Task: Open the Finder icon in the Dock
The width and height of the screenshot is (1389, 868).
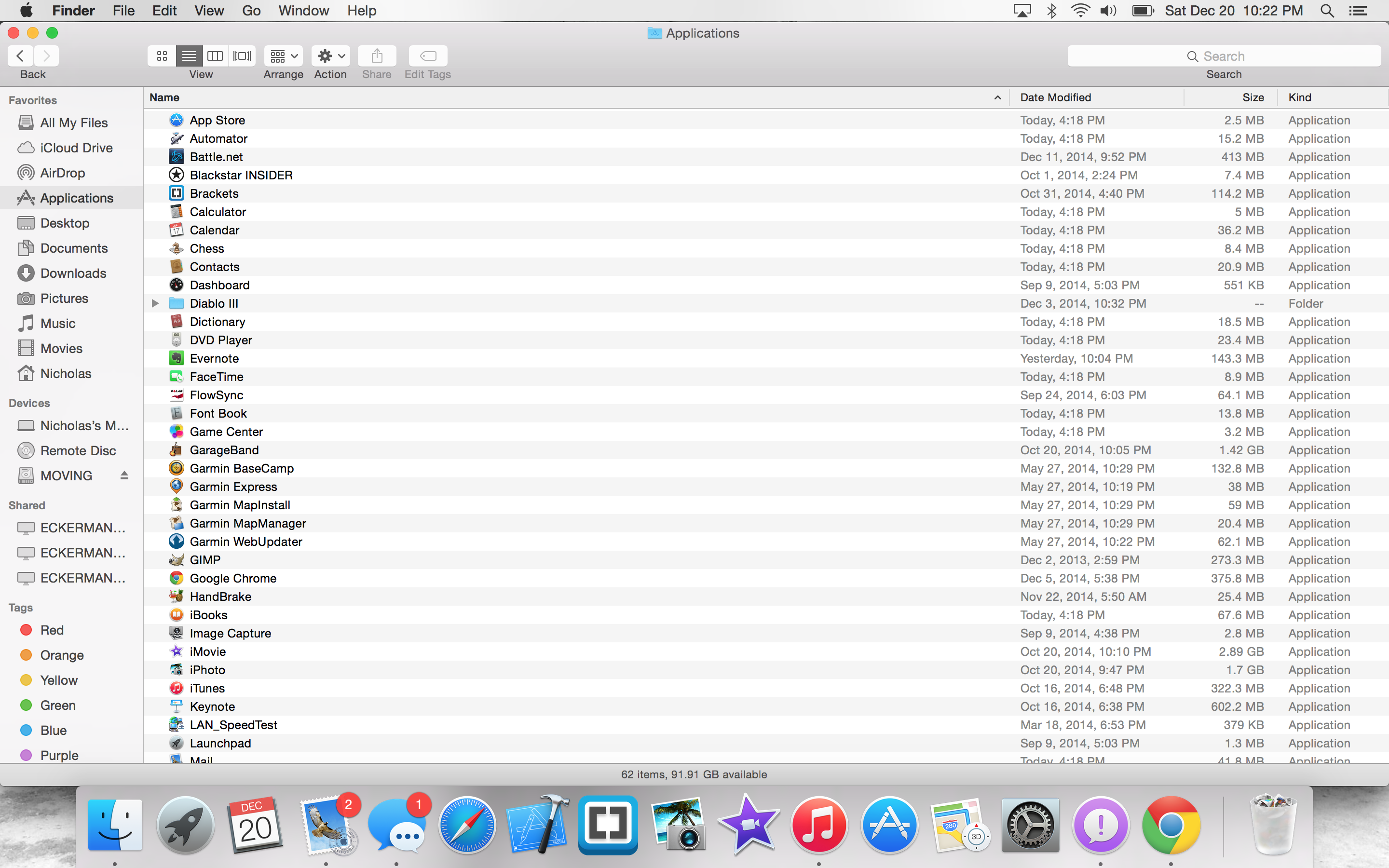Action: [x=115, y=825]
